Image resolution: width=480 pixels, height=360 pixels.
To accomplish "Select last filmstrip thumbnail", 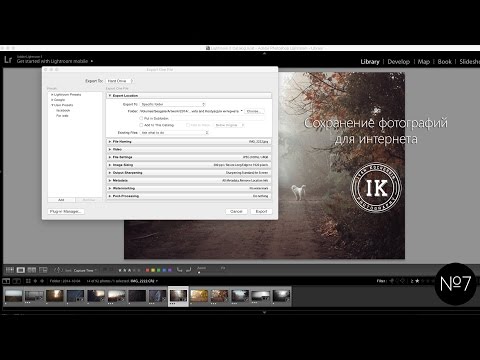I will click(x=281, y=296).
